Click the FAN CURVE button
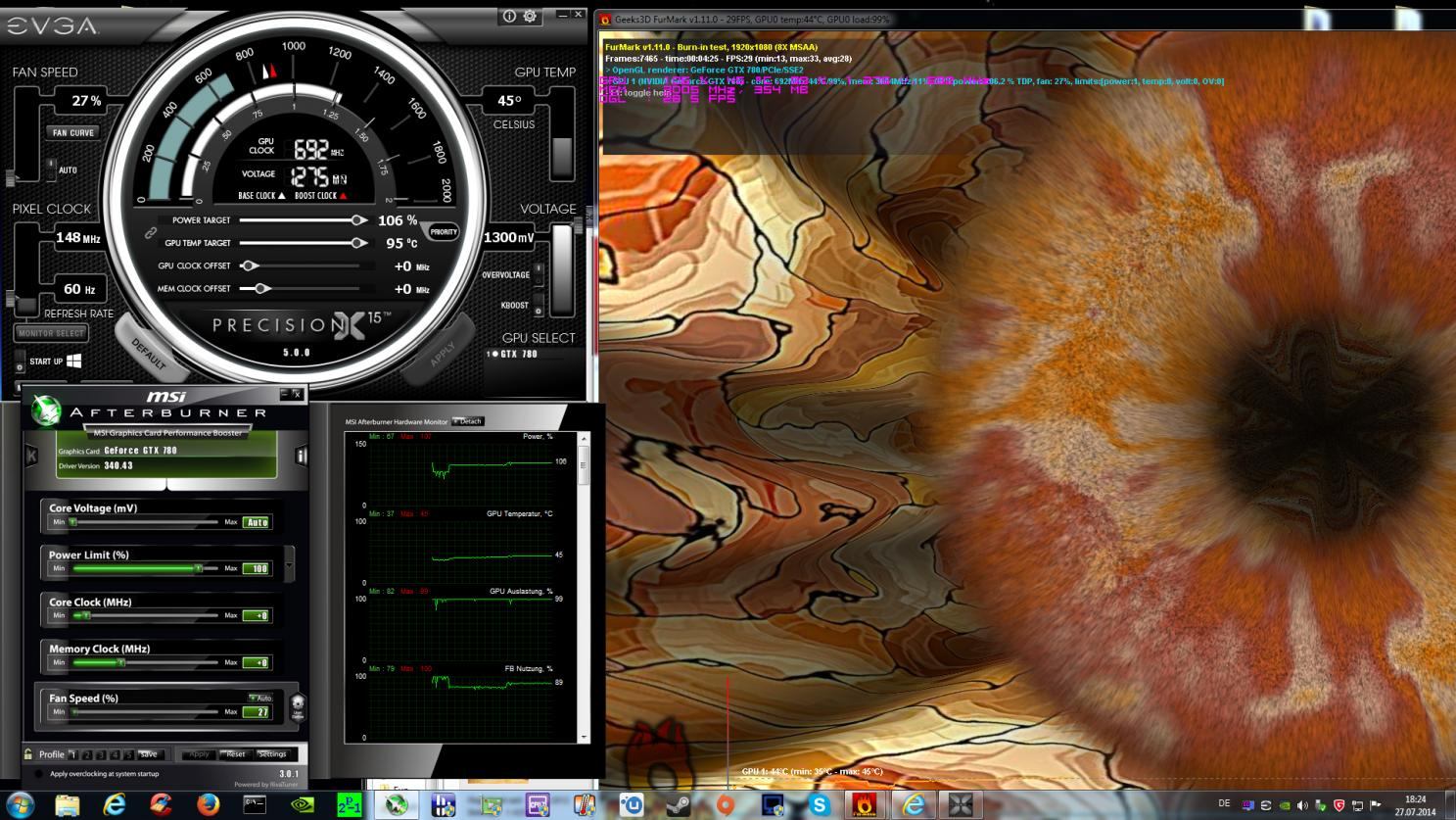Image resolution: width=1456 pixels, height=820 pixels. (73, 132)
